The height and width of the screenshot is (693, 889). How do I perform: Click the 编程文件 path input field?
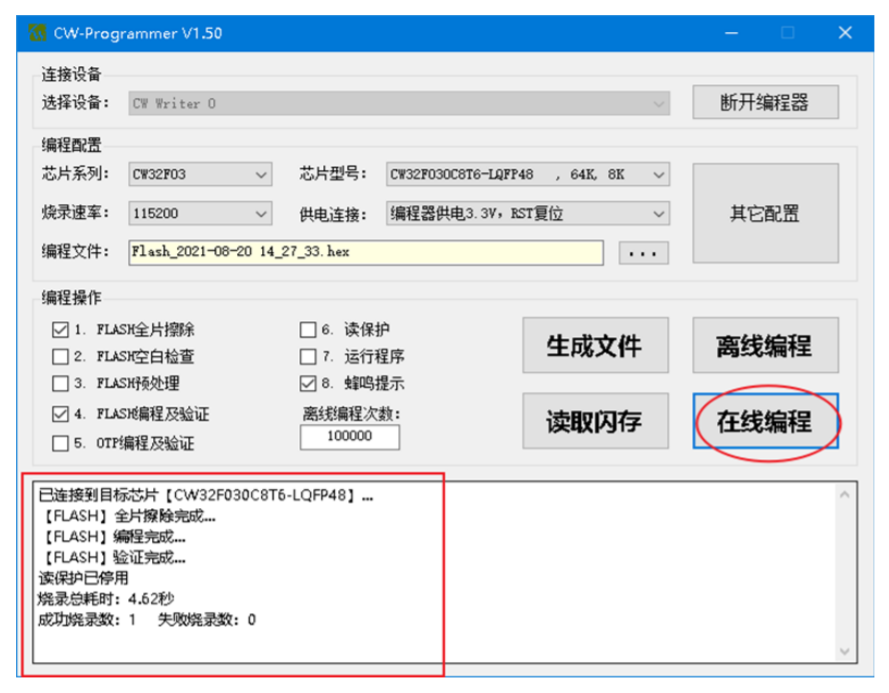[366, 252]
